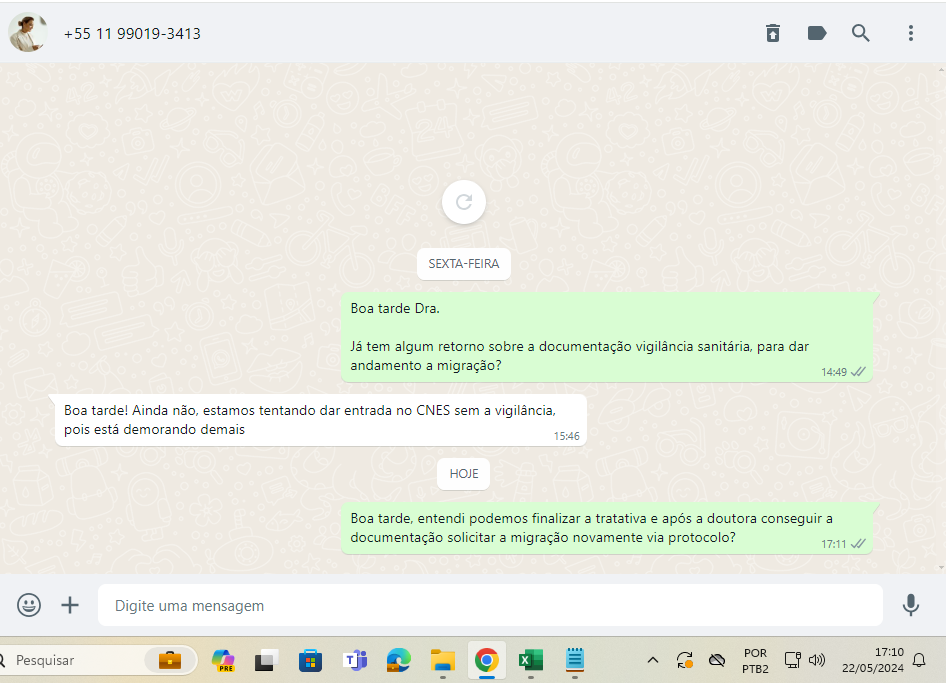Image resolution: width=946 pixels, height=683 pixels.
Task: Click the 14:49 message timestamp
Action: click(x=834, y=372)
